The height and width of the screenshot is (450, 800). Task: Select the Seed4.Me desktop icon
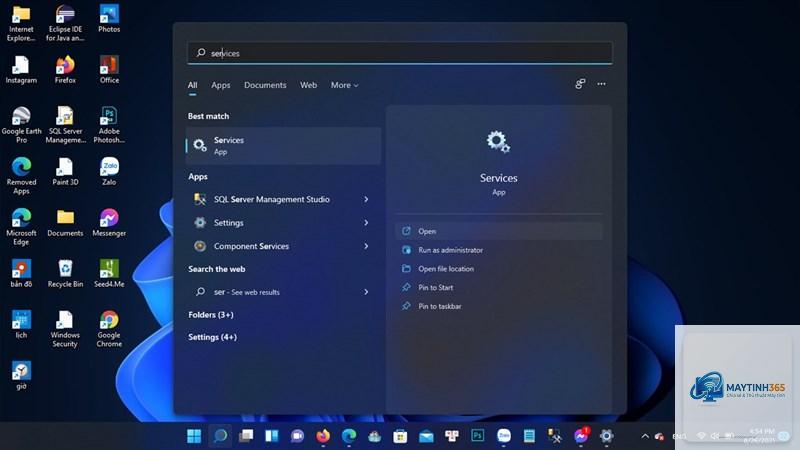click(x=109, y=274)
